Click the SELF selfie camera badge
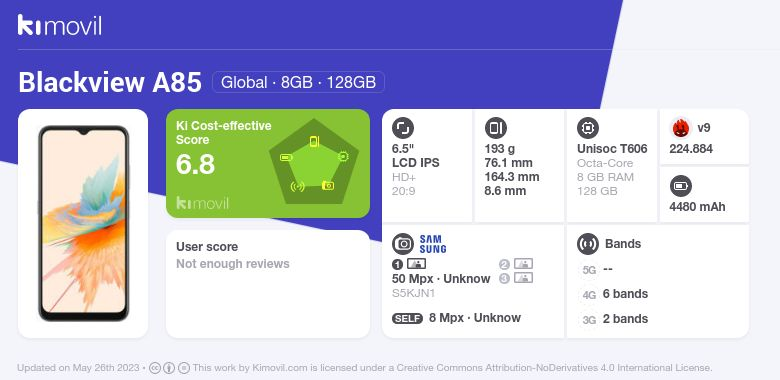 (407, 318)
